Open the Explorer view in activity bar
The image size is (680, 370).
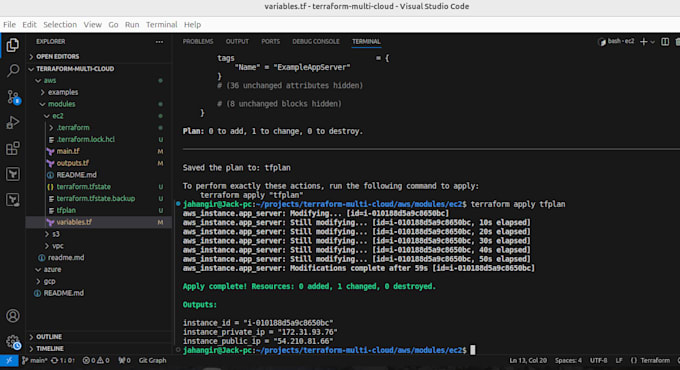tap(13, 45)
